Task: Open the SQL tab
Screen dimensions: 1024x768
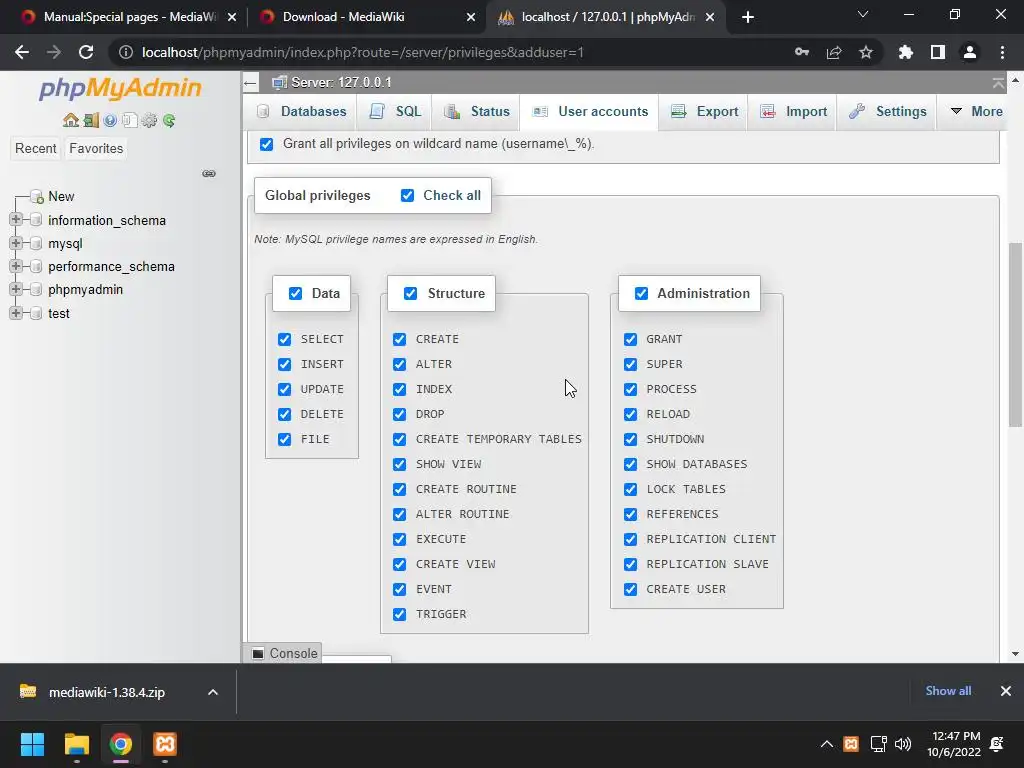Action: point(395,112)
